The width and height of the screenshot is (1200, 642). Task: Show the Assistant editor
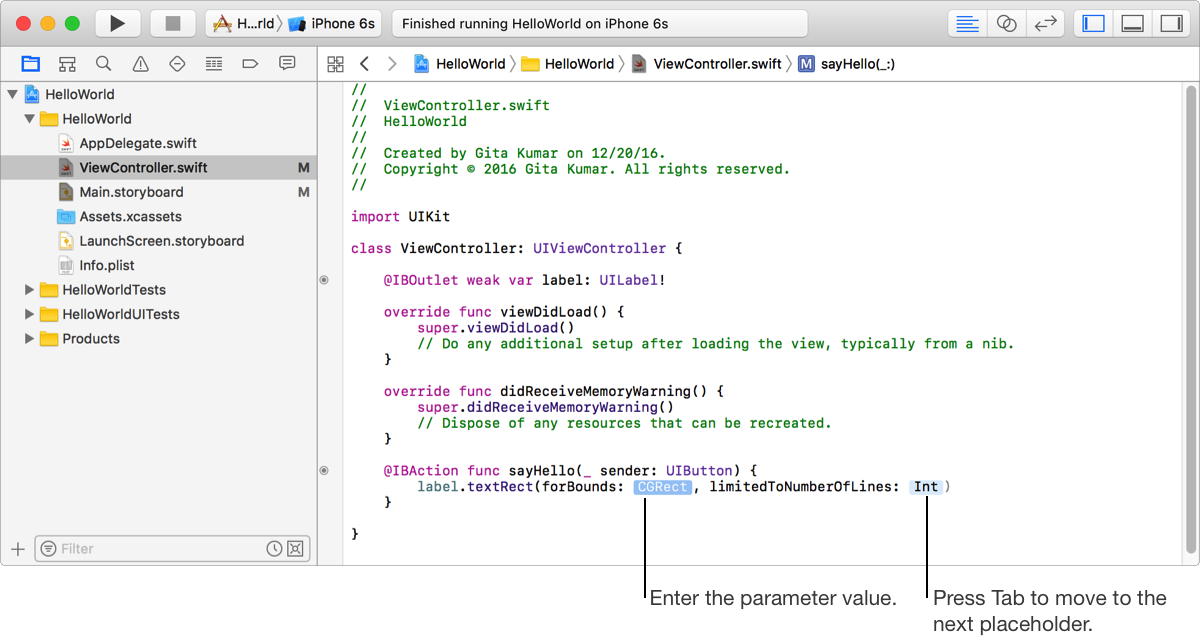(x=1006, y=23)
